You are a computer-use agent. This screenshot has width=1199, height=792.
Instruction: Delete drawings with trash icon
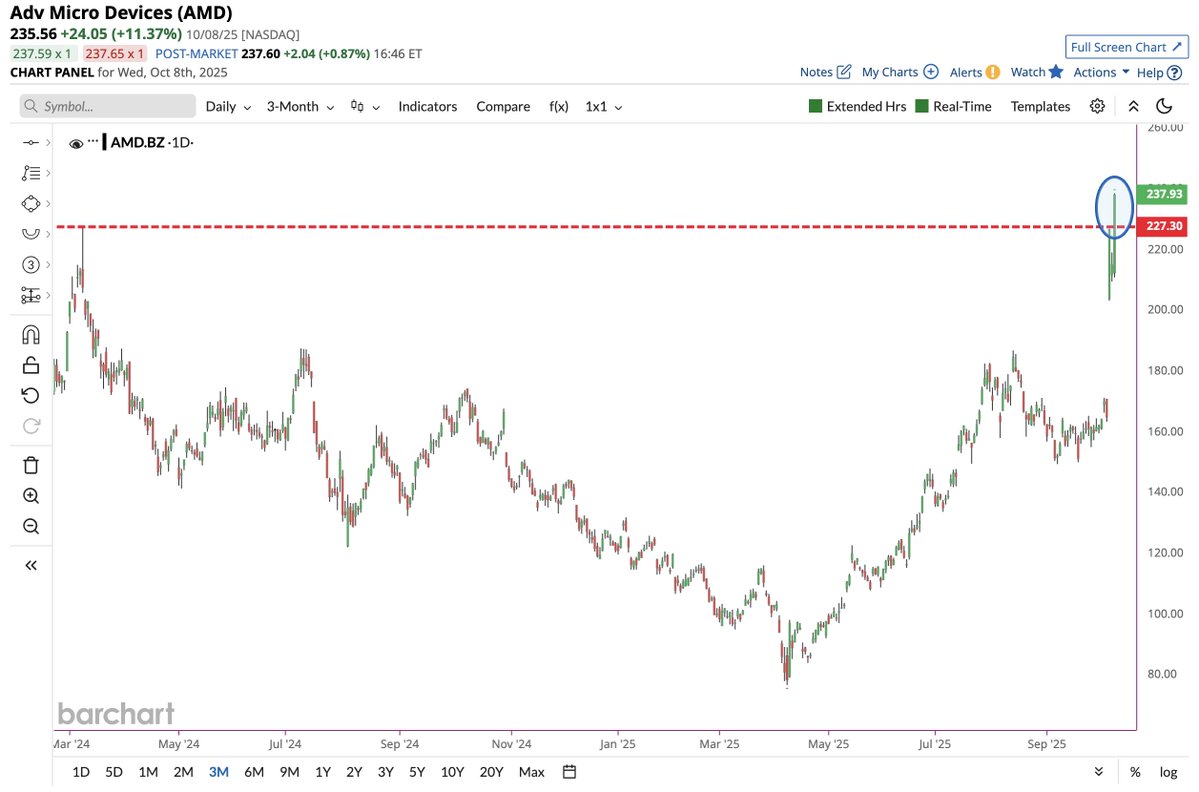coord(31,465)
